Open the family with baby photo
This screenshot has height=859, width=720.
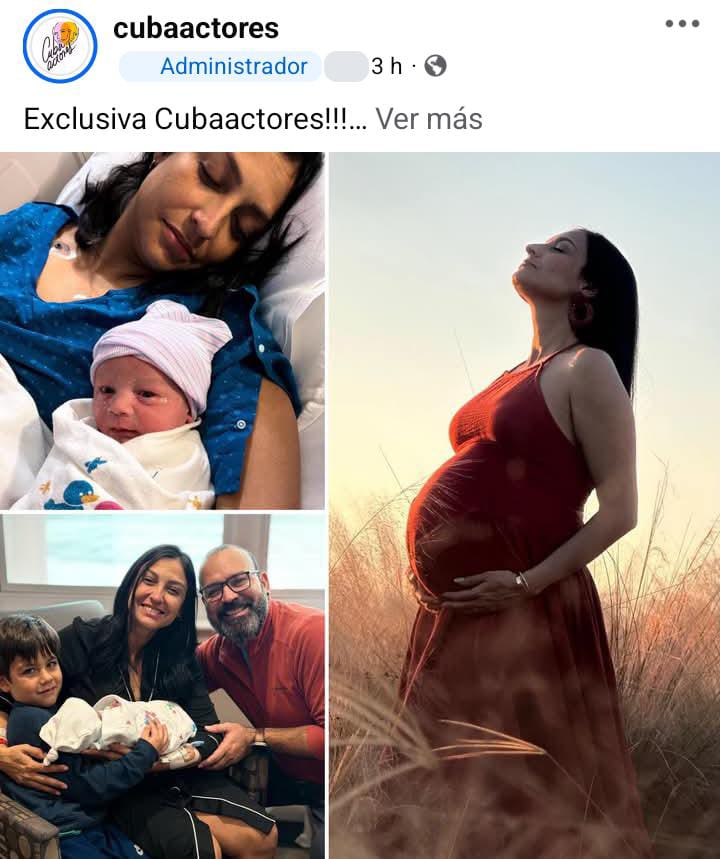click(162, 686)
